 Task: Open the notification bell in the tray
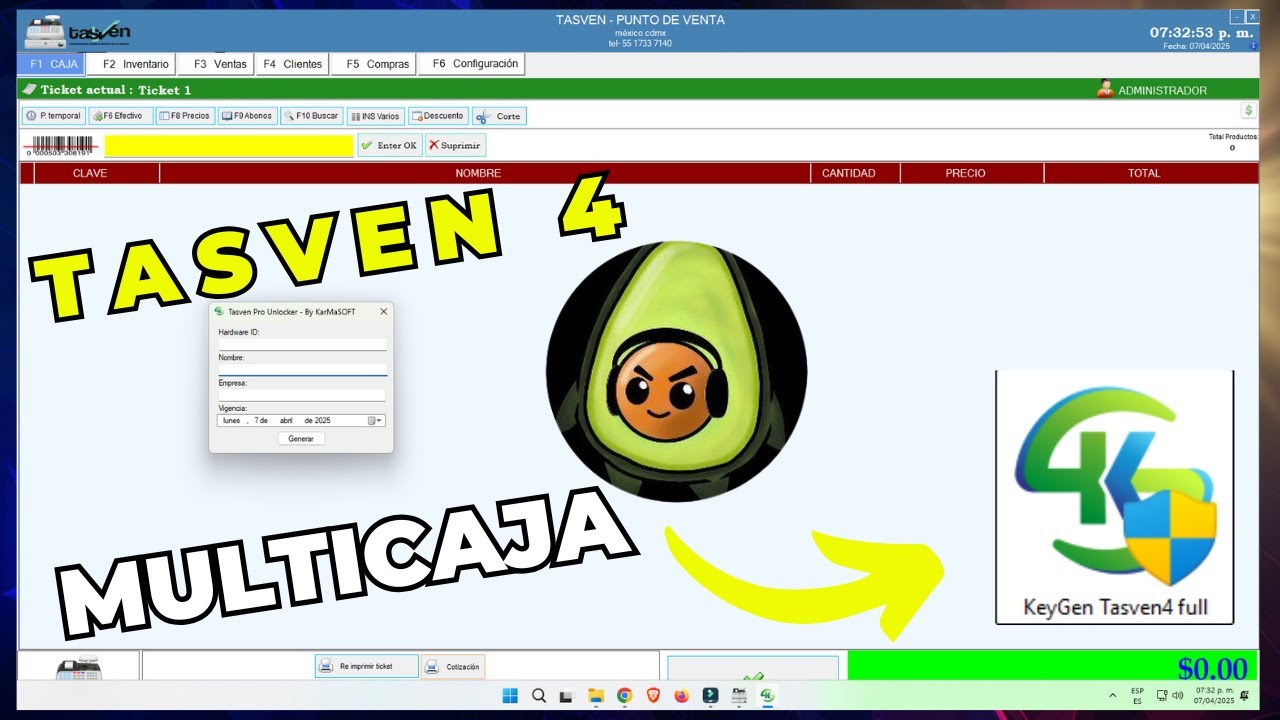point(1245,695)
